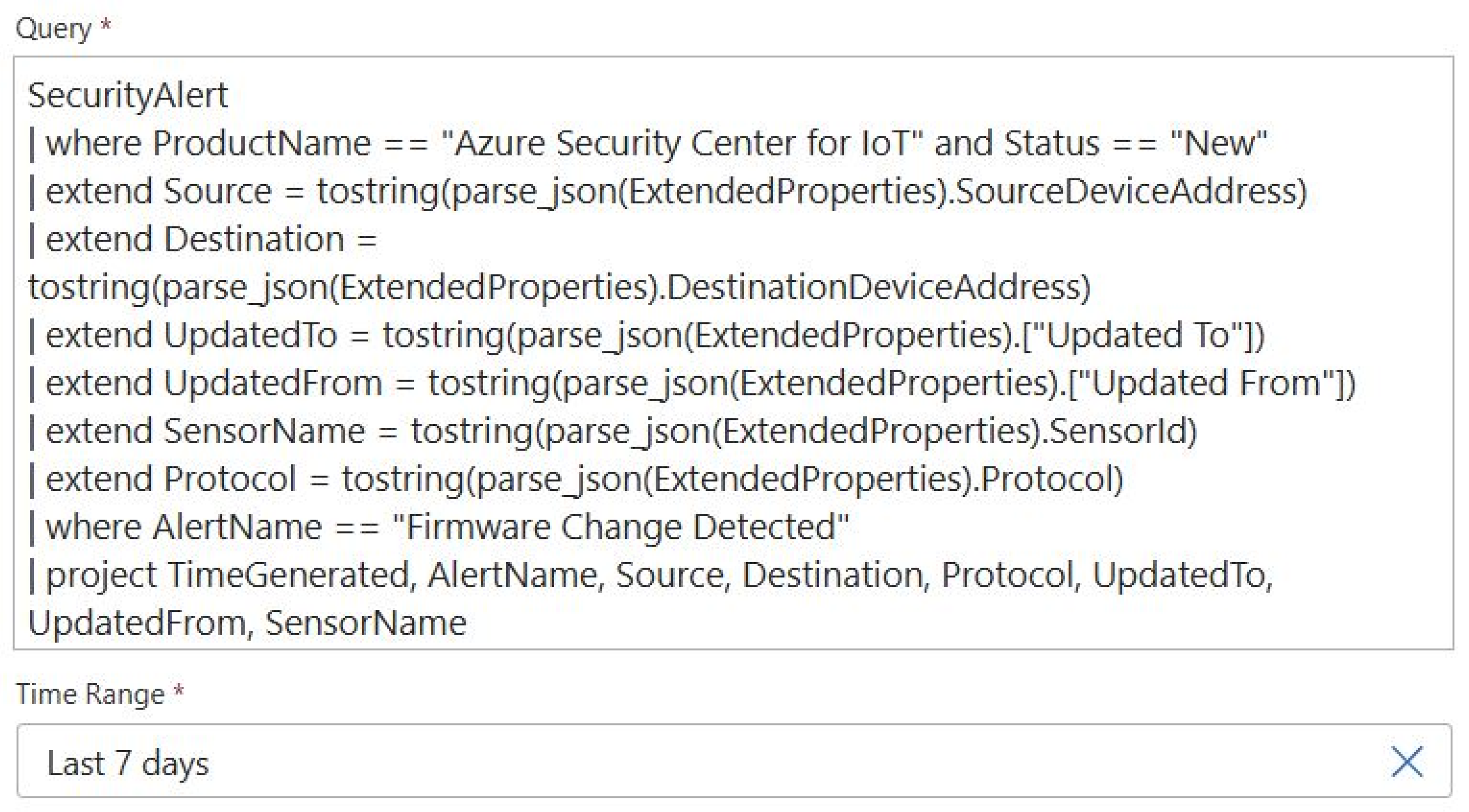Click on DestinationDeviceAddress text in query
The width and height of the screenshot is (1469, 812).
coord(878,287)
